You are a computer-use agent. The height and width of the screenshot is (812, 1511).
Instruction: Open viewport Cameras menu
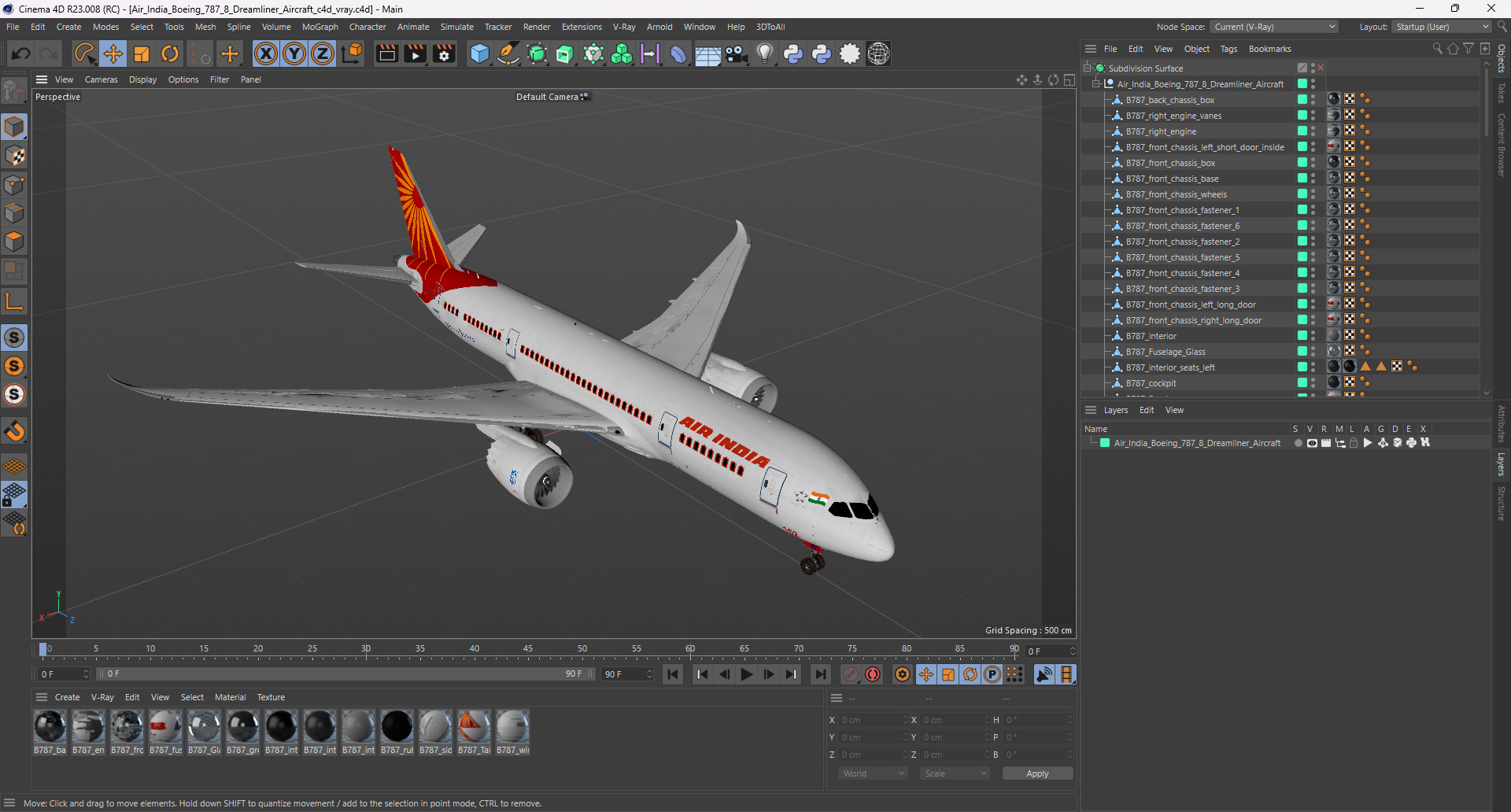pos(102,79)
